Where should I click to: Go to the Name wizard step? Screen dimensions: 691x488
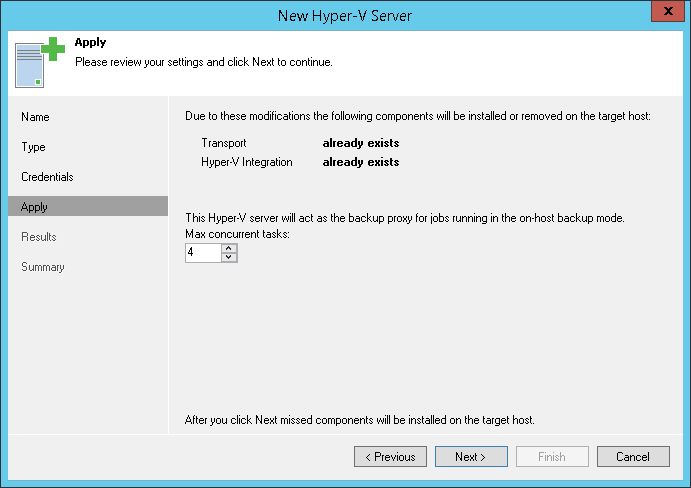[36, 117]
